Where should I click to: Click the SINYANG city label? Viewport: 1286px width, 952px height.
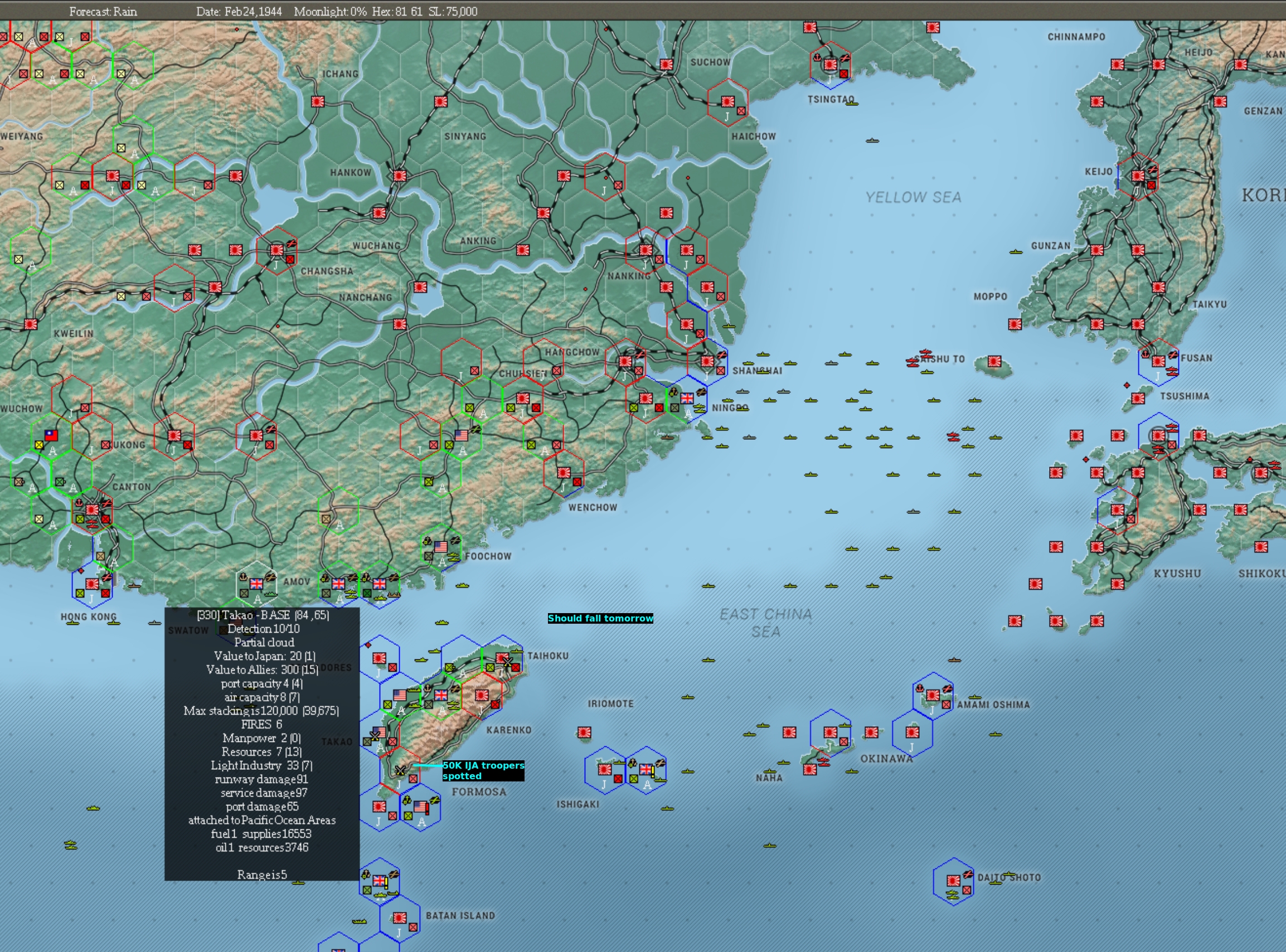pyautogui.click(x=465, y=137)
